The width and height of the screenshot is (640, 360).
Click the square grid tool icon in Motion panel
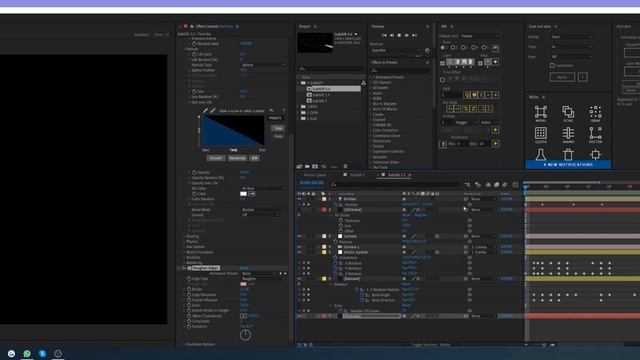[x=541, y=133]
